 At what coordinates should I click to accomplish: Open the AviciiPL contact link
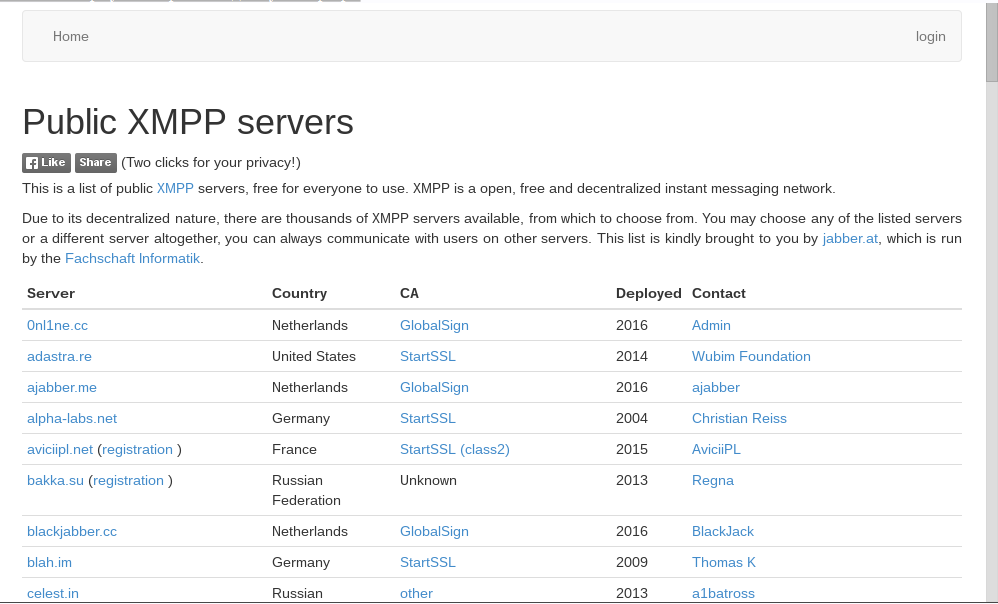coord(716,449)
